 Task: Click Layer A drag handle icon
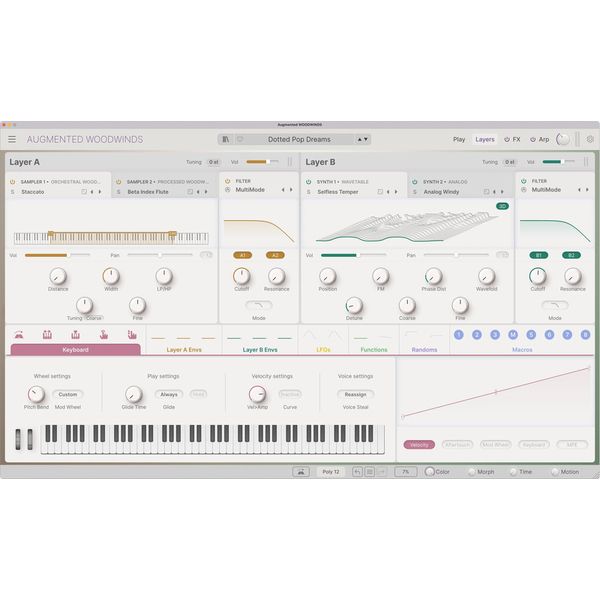point(290,162)
